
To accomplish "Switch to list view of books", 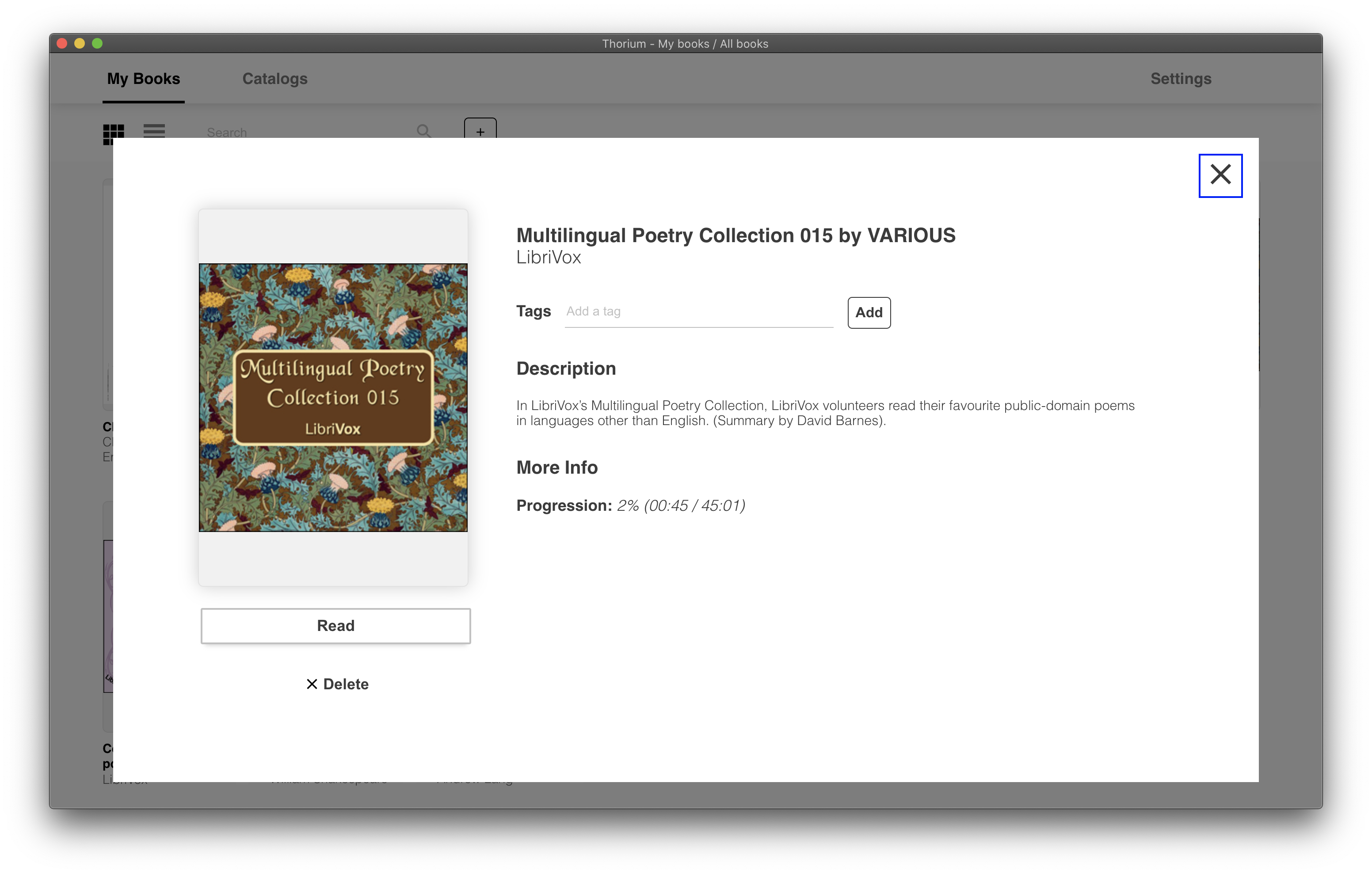I will [x=154, y=131].
